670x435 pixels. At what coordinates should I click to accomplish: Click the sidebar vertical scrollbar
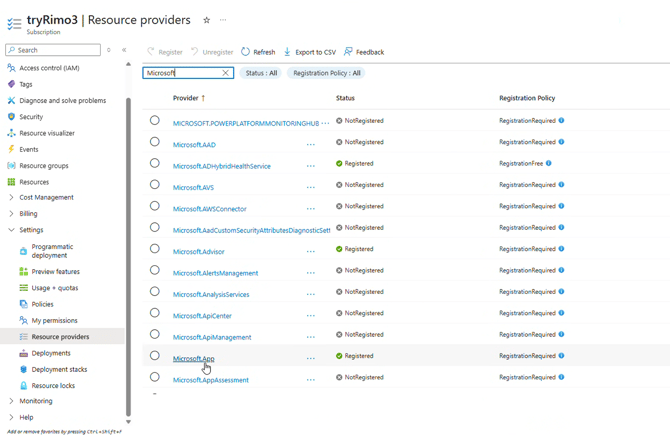(x=128, y=256)
